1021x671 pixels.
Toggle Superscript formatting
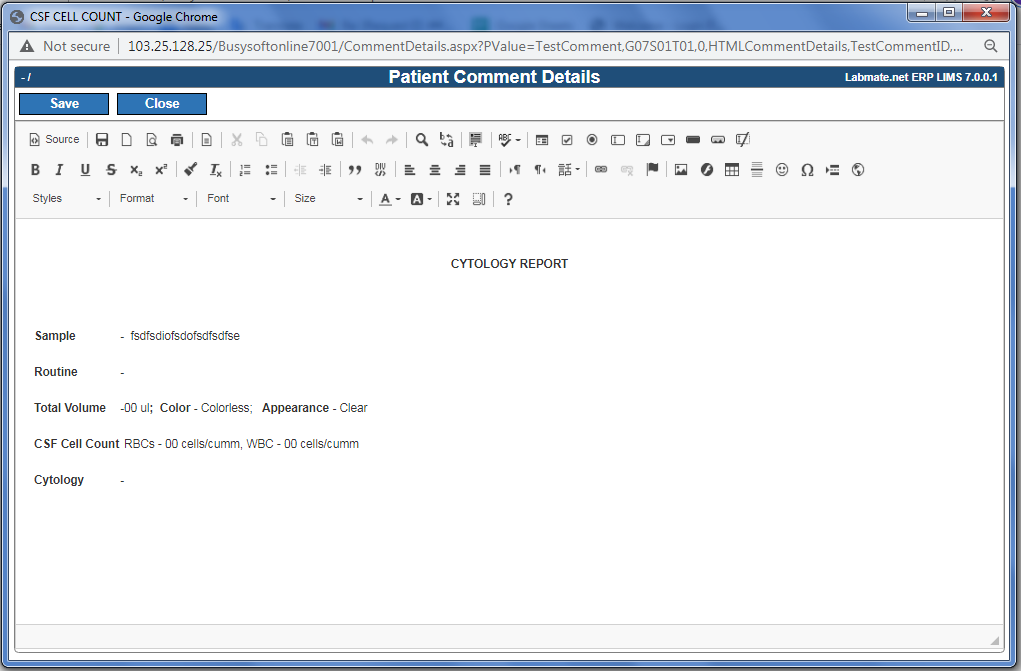pos(161,170)
